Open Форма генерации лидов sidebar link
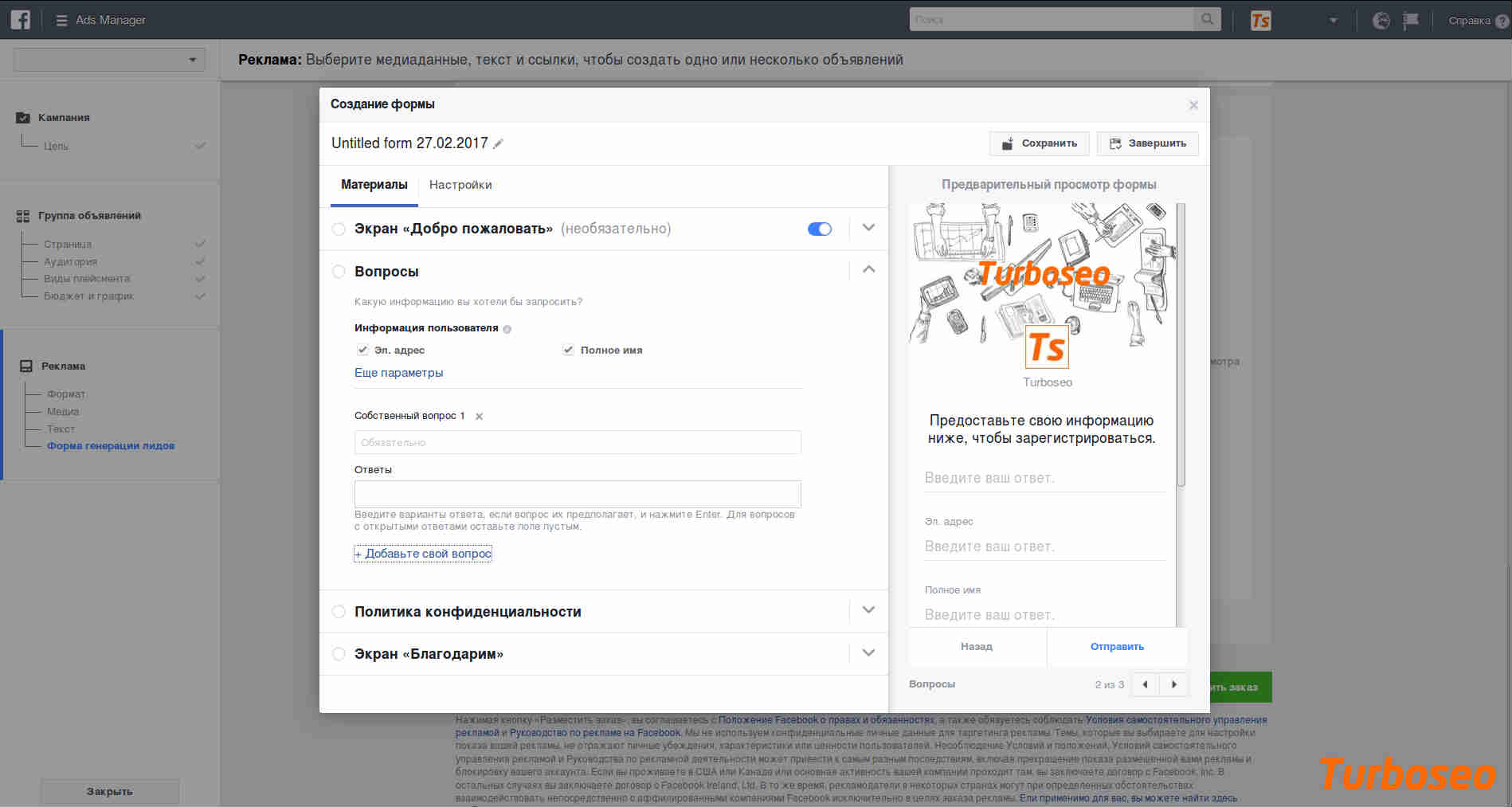The image size is (1512, 807). tap(111, 446)
